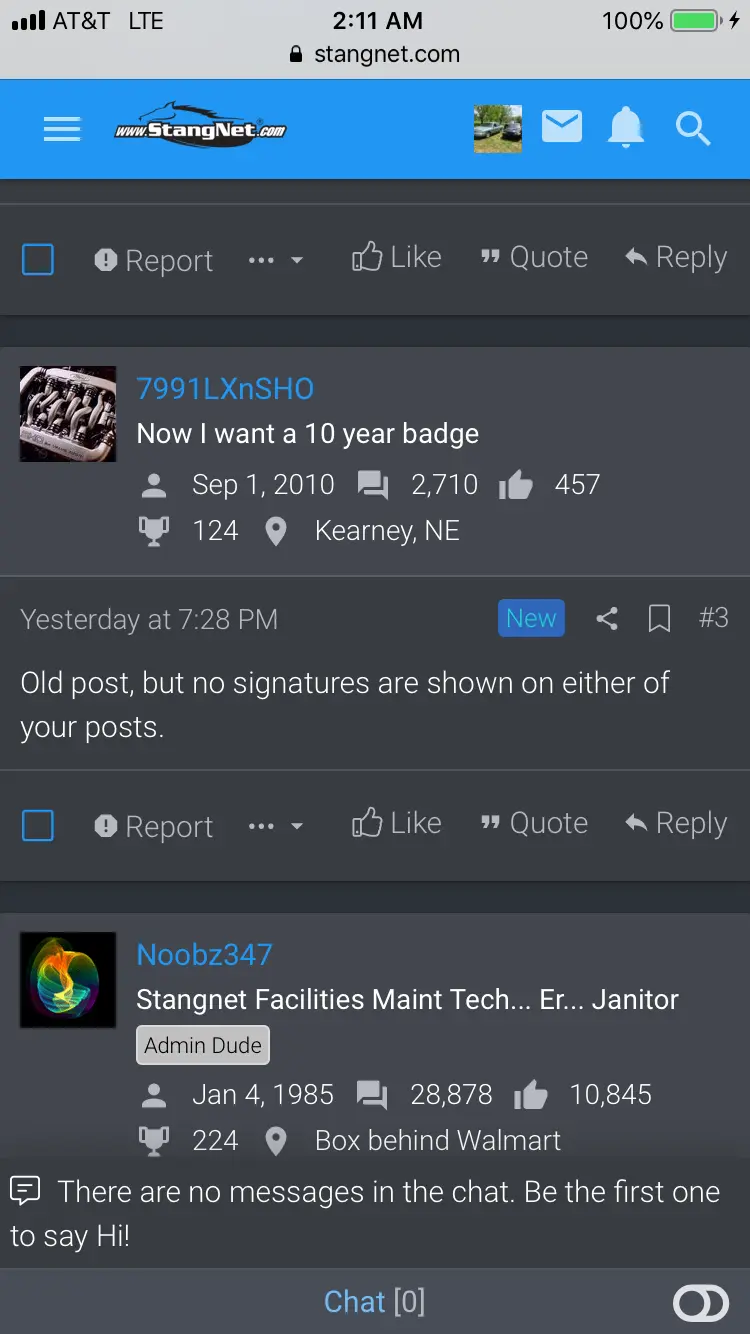Image resolution: width=750 pixels, height=1334 pixels.
Task: Expand the more options dropdown on post #3
Action: tap(276, 826)
